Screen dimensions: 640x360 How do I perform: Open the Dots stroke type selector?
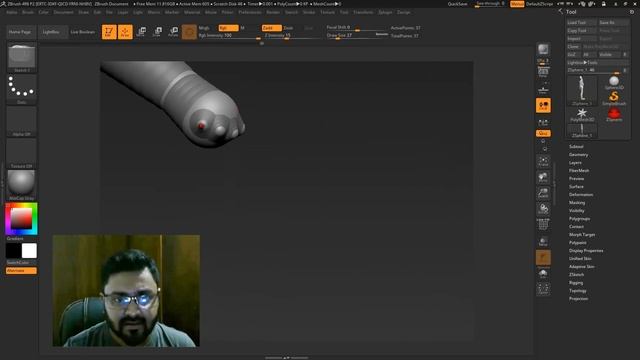[22, 90]
